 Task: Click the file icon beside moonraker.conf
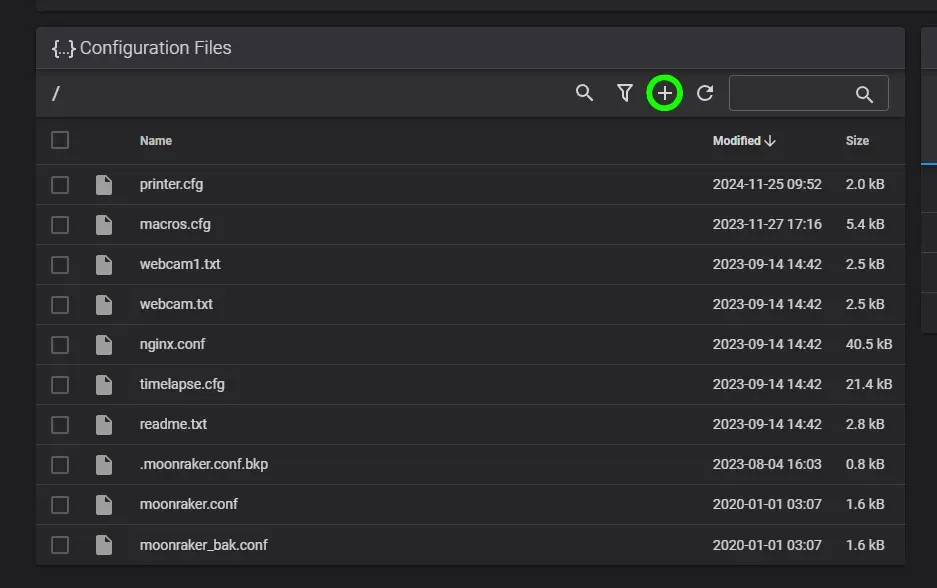(x=104, y=505)
